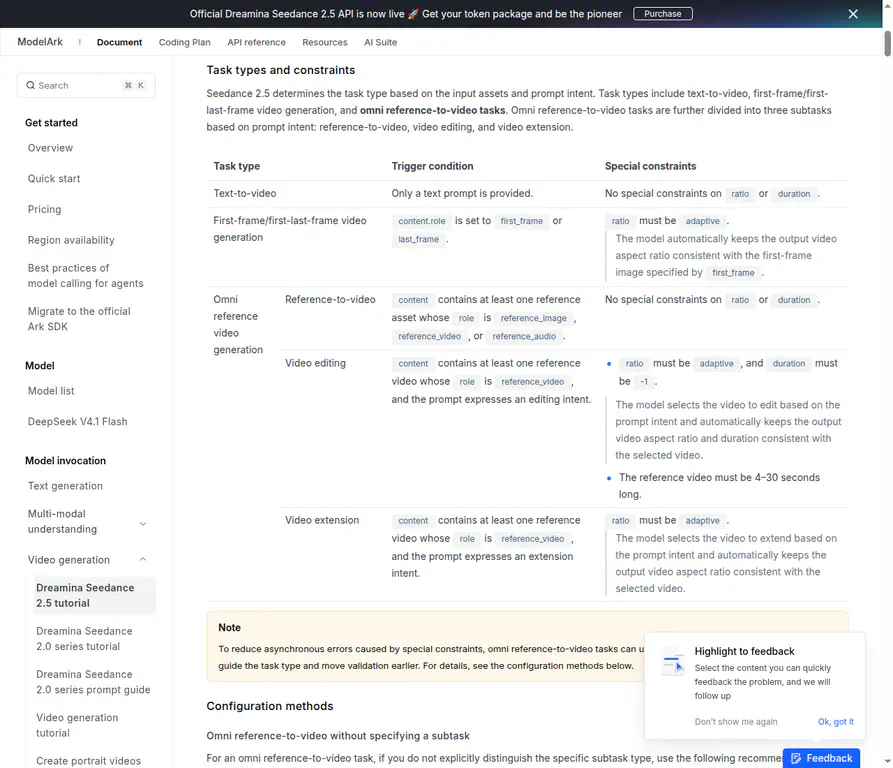
Task: Click the reference_audio code tag
Action: tap(524, 336)
